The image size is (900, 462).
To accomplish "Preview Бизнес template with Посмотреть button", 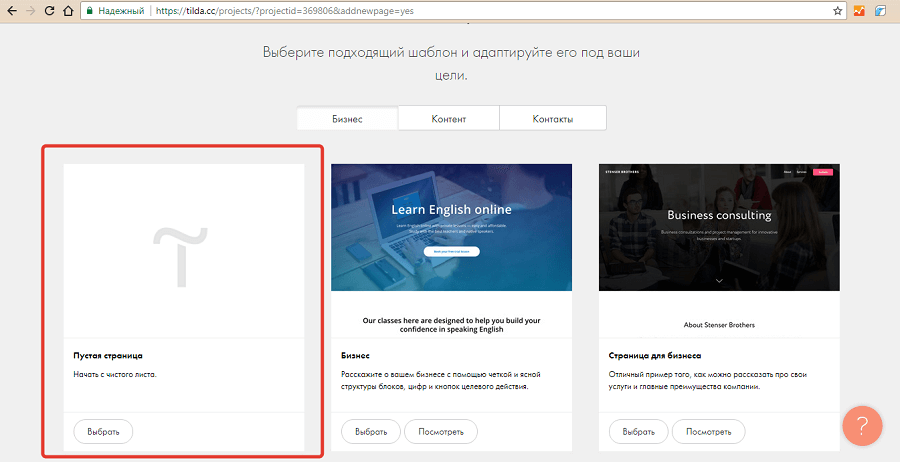I will coord(441,432).
